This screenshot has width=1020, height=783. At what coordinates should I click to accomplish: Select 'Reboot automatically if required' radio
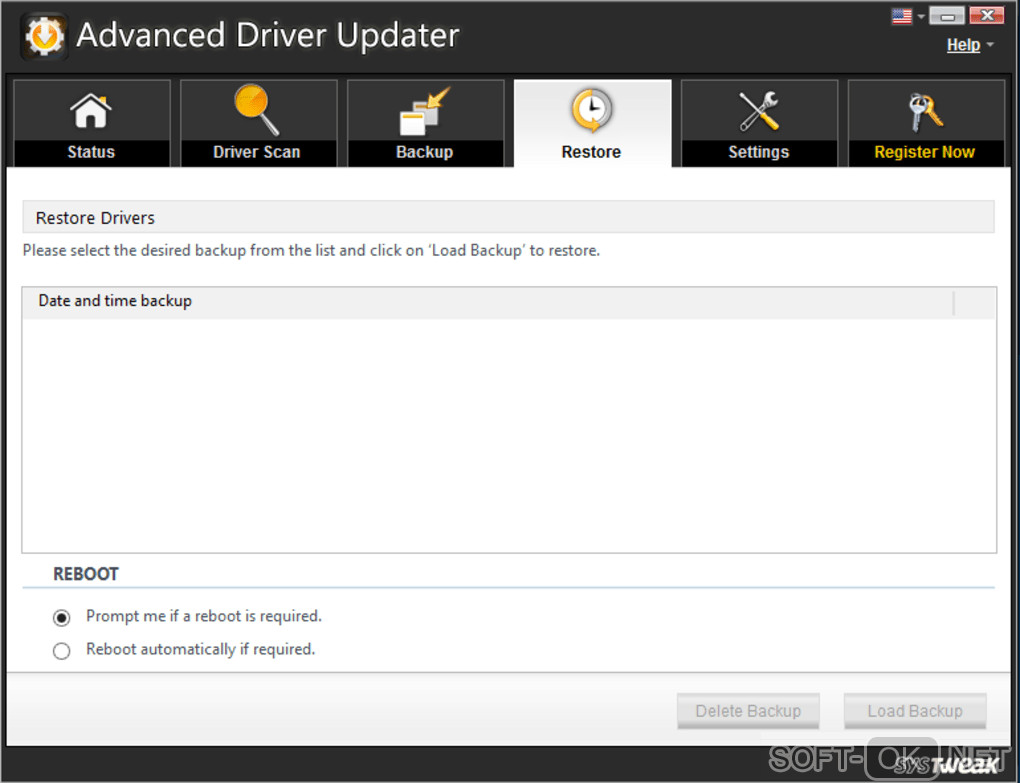(62, 650)
